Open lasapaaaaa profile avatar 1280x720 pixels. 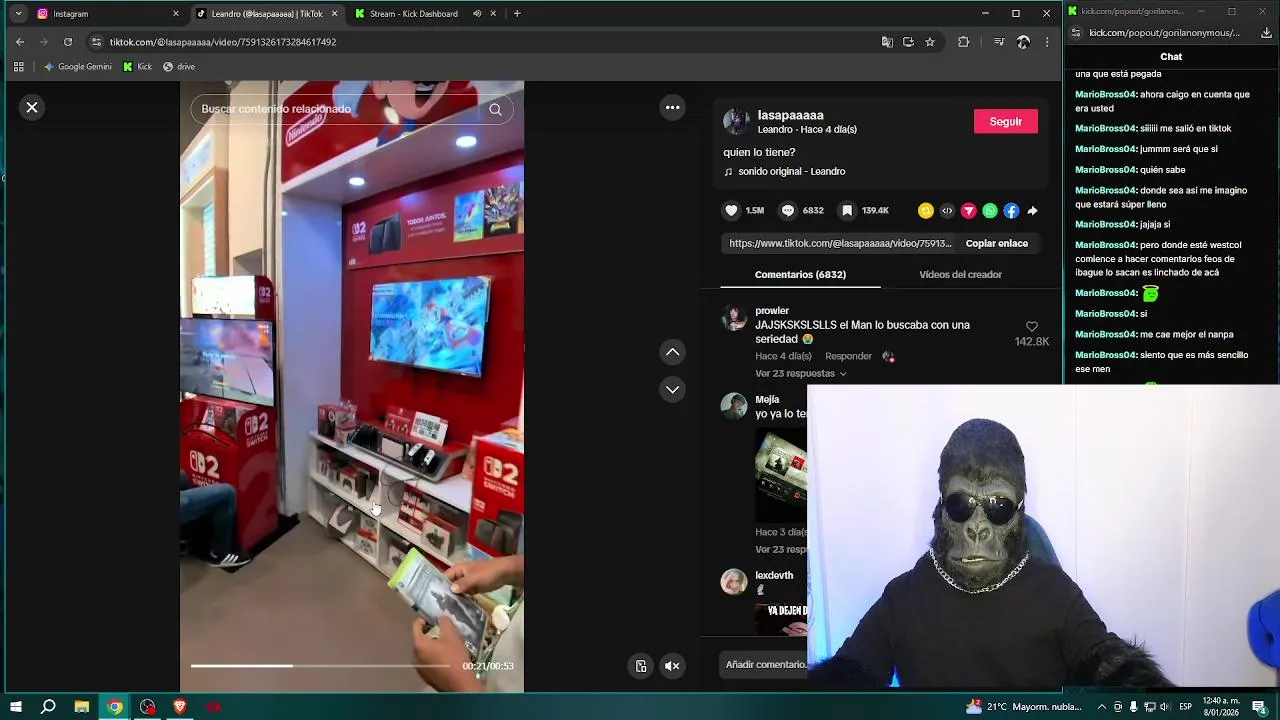736,121
